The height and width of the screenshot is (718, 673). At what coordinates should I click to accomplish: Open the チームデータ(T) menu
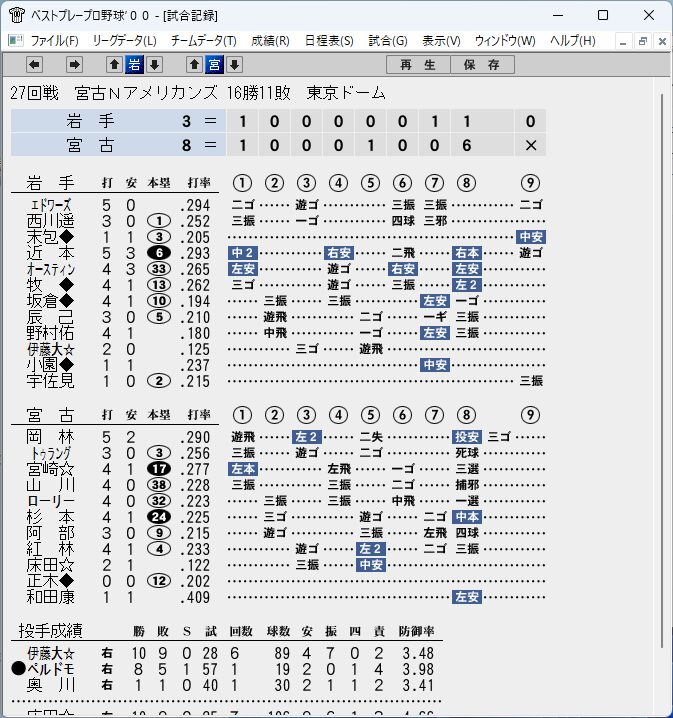[204, 41]
